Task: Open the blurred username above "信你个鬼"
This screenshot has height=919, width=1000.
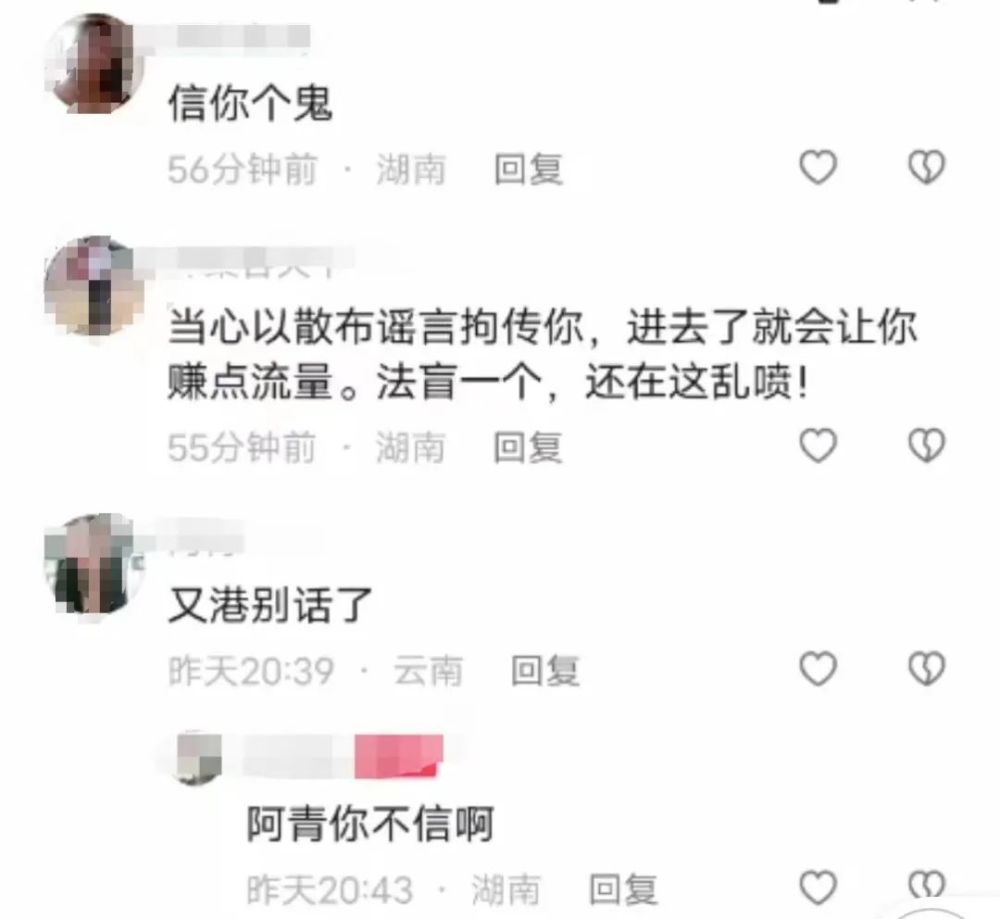Action: [244, 36]
